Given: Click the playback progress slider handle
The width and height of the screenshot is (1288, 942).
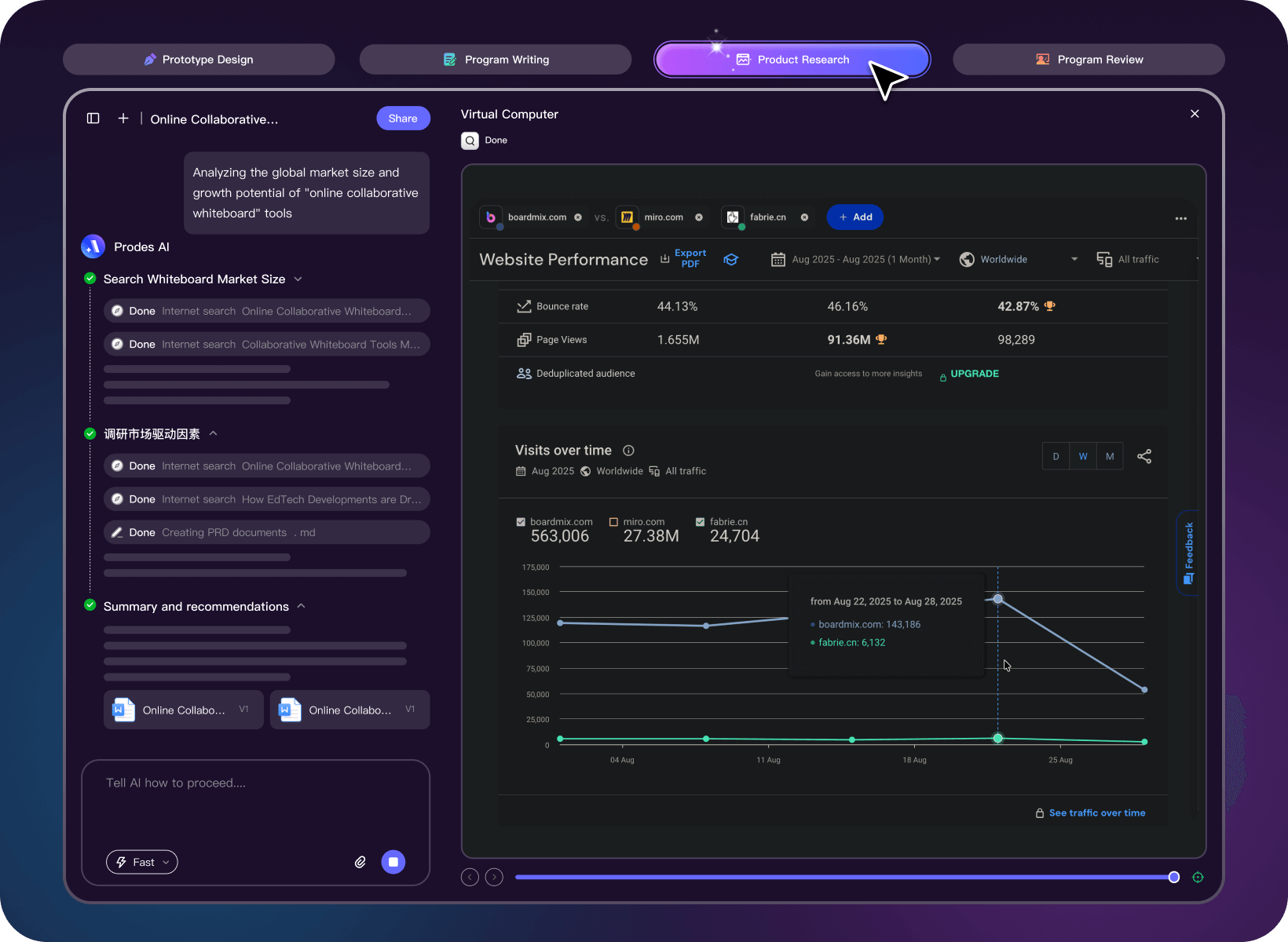Looking at the screenshot, I should [x=1173, y=877].
